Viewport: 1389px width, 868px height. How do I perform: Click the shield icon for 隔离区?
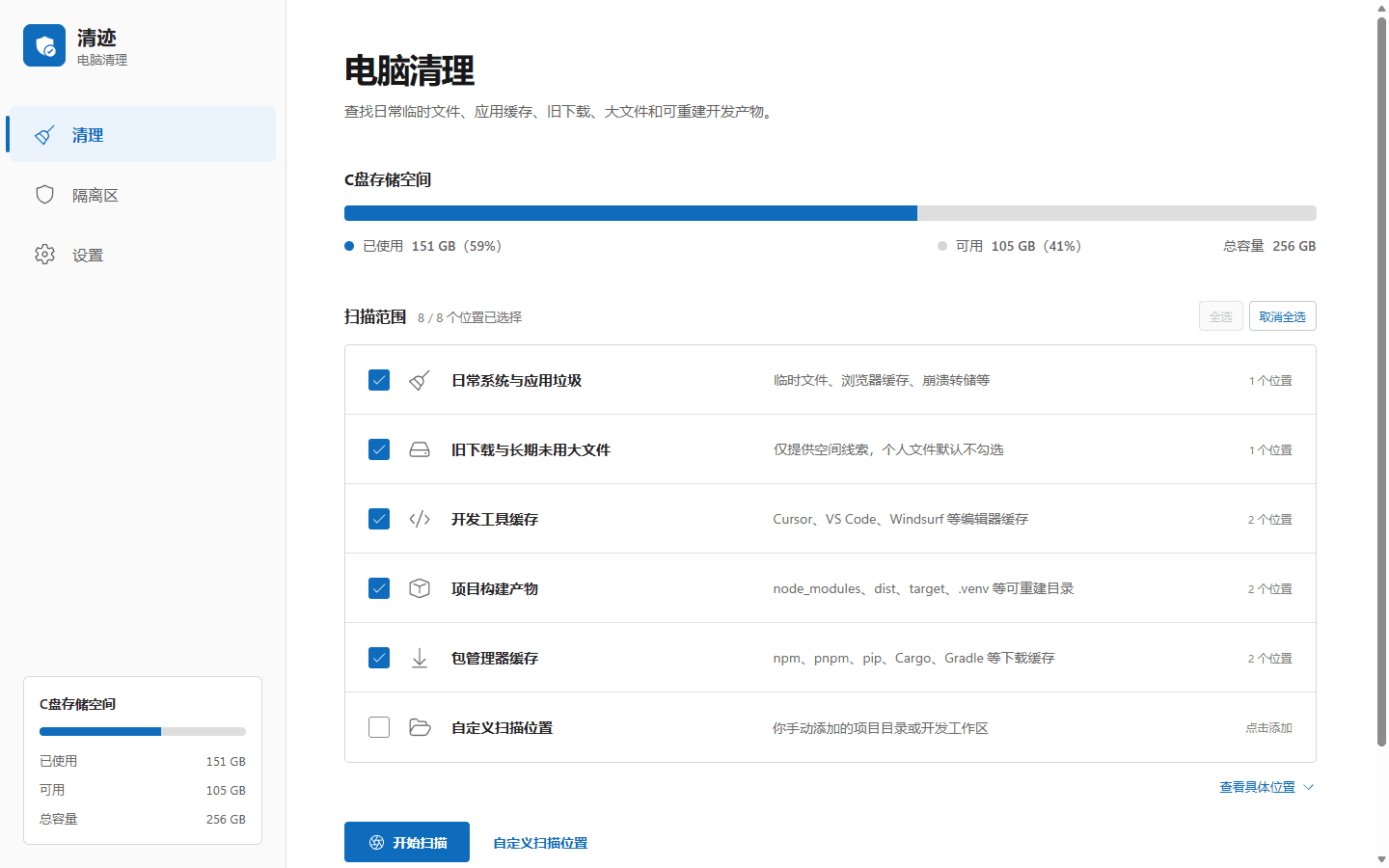click(x=44, y=195)
